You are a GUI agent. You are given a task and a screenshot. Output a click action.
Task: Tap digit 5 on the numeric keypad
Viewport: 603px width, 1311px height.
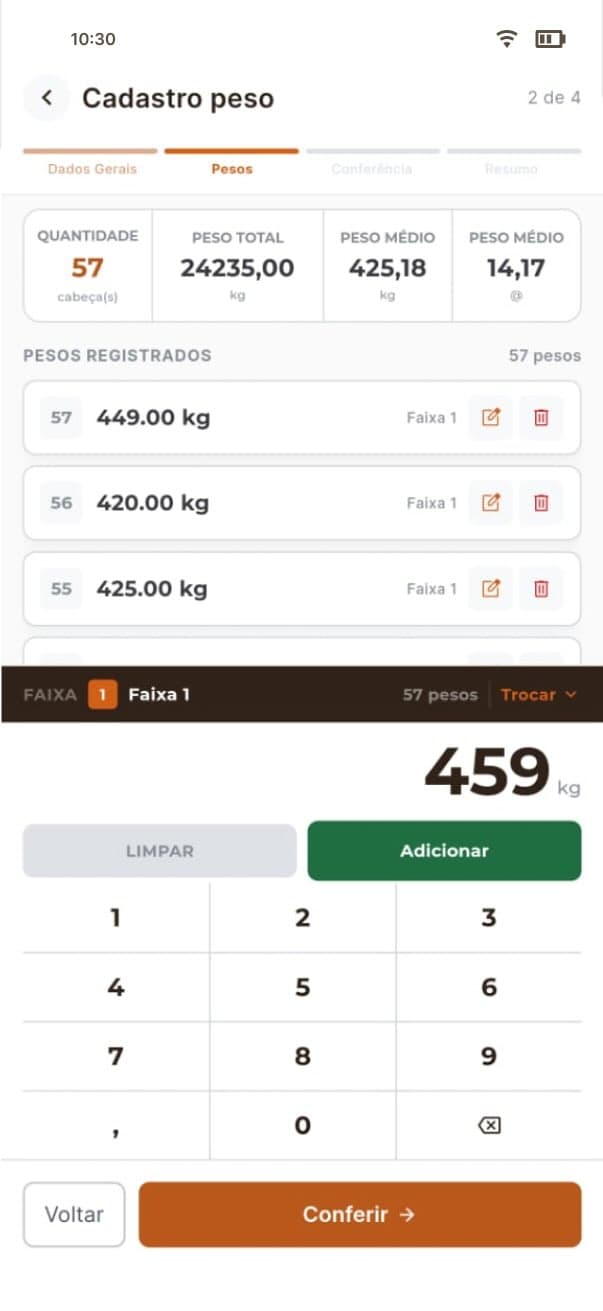coord(301,987)
